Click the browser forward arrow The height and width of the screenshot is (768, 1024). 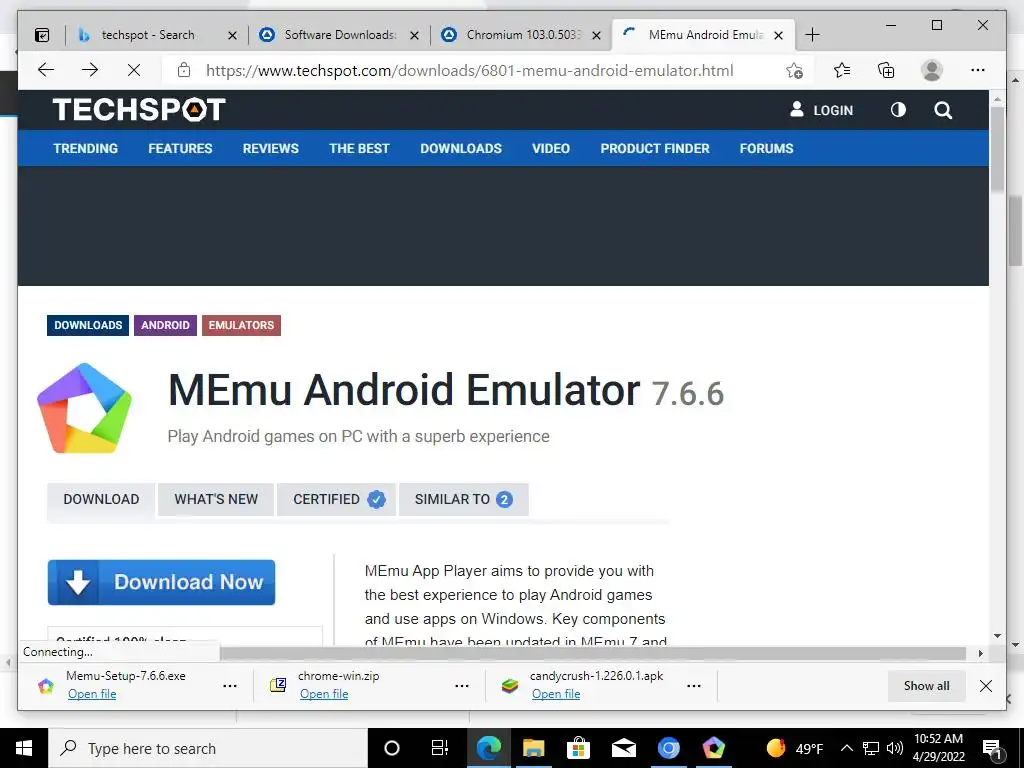click(90, 70)
